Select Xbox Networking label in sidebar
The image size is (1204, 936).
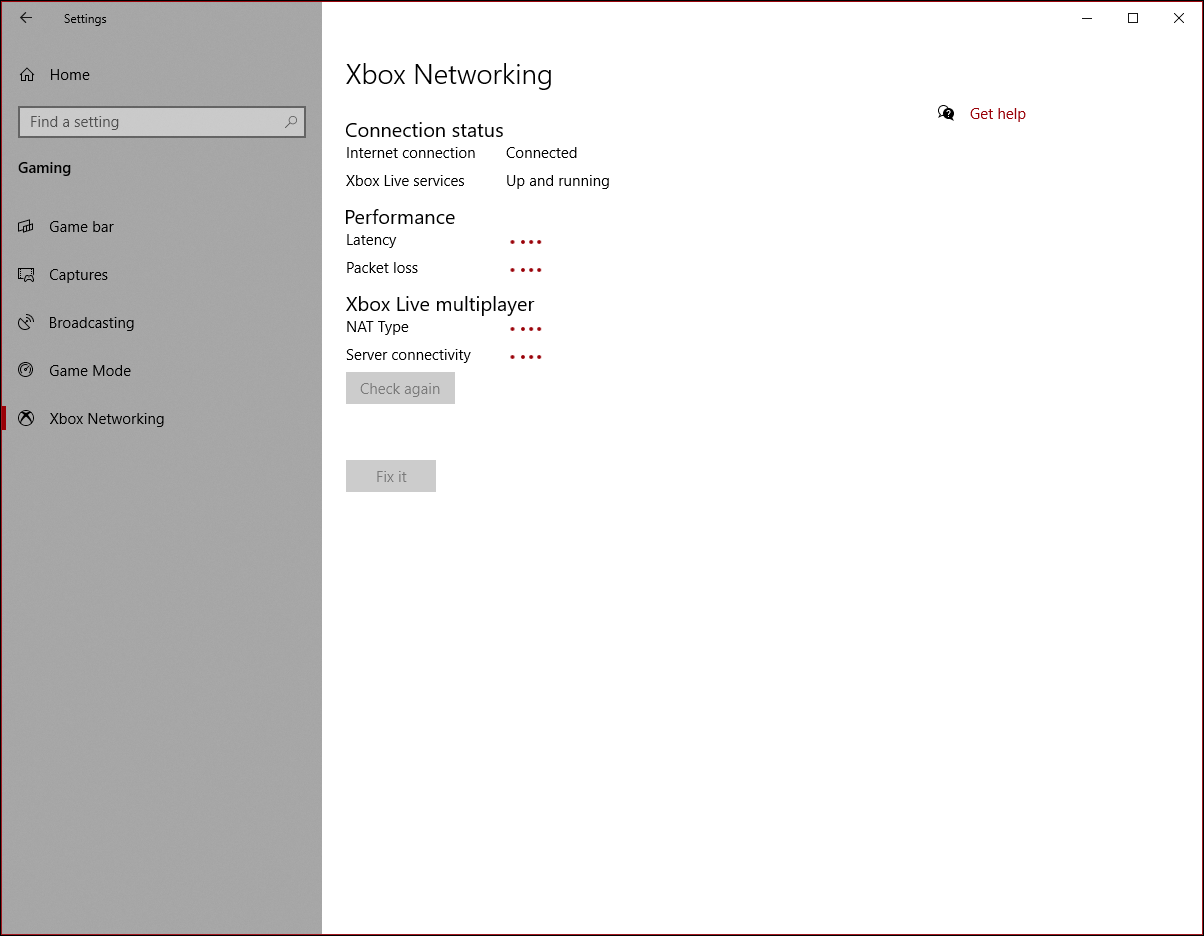(x=107, y=419)
